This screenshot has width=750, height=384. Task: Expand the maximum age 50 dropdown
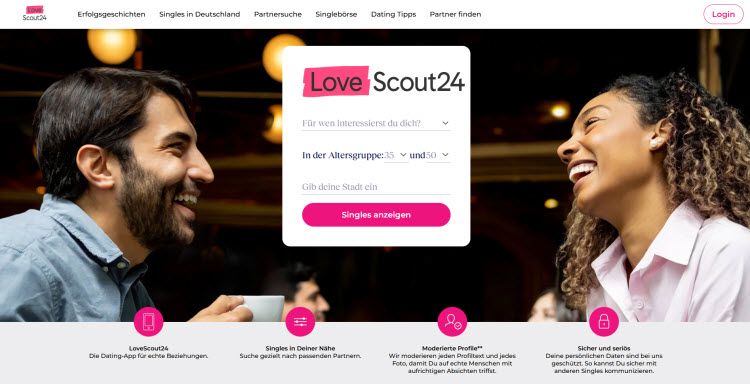pos(438,155)
